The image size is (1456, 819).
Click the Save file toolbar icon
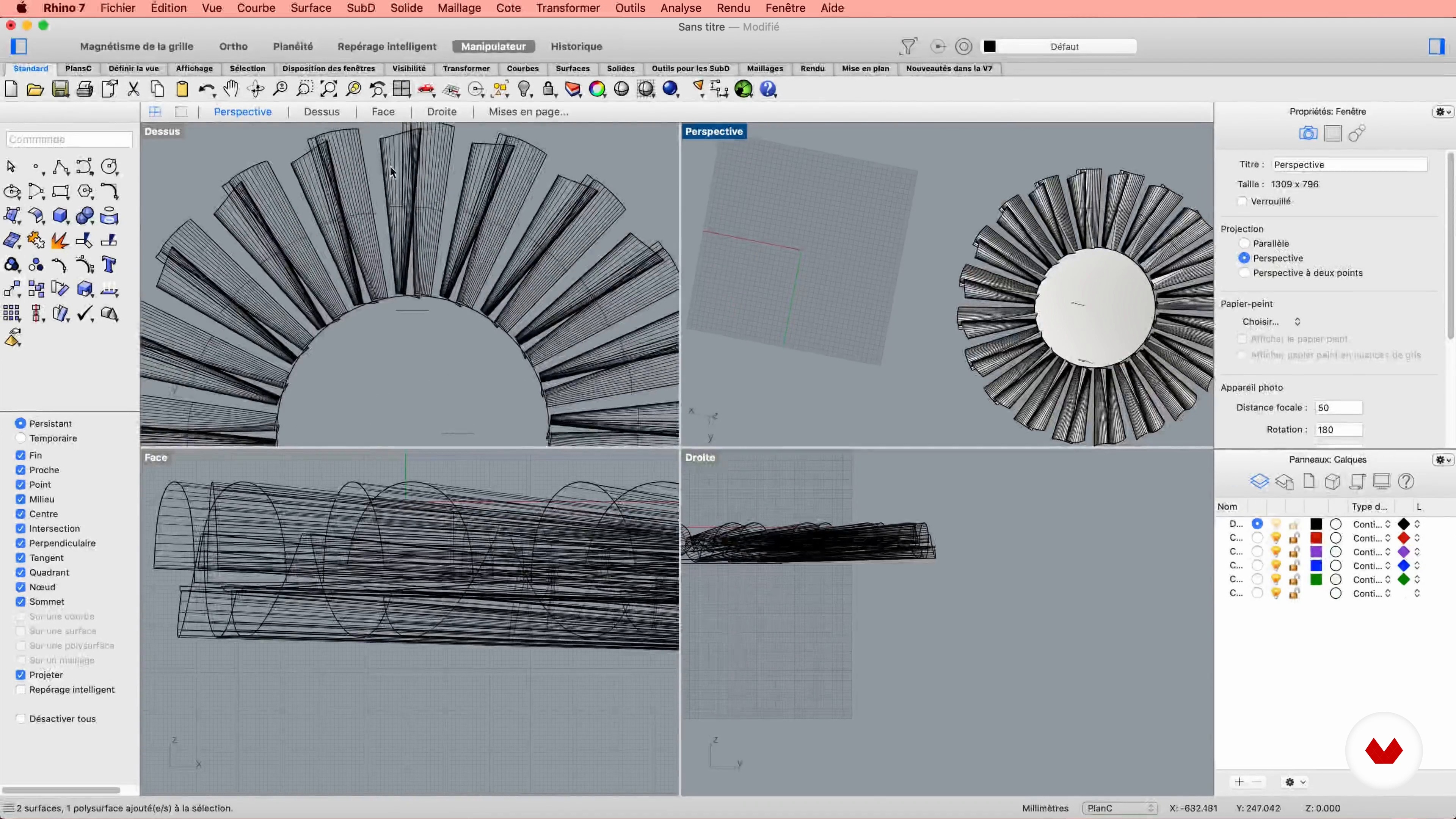(x=60, y=89)
